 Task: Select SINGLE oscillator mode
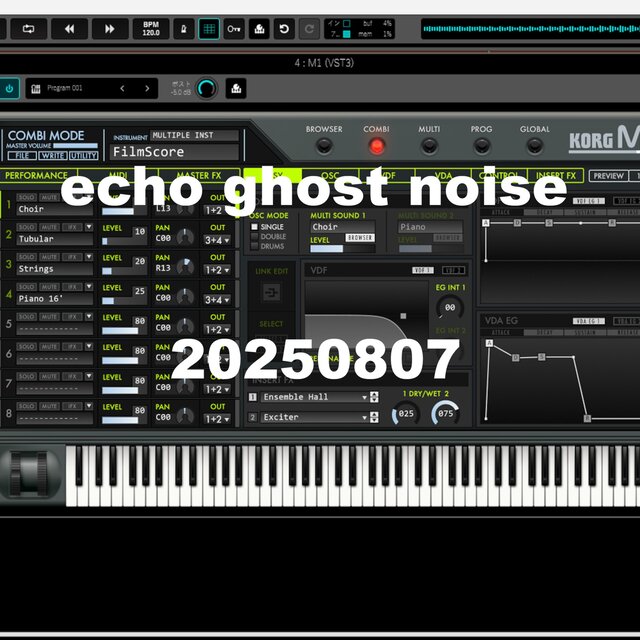254,227
